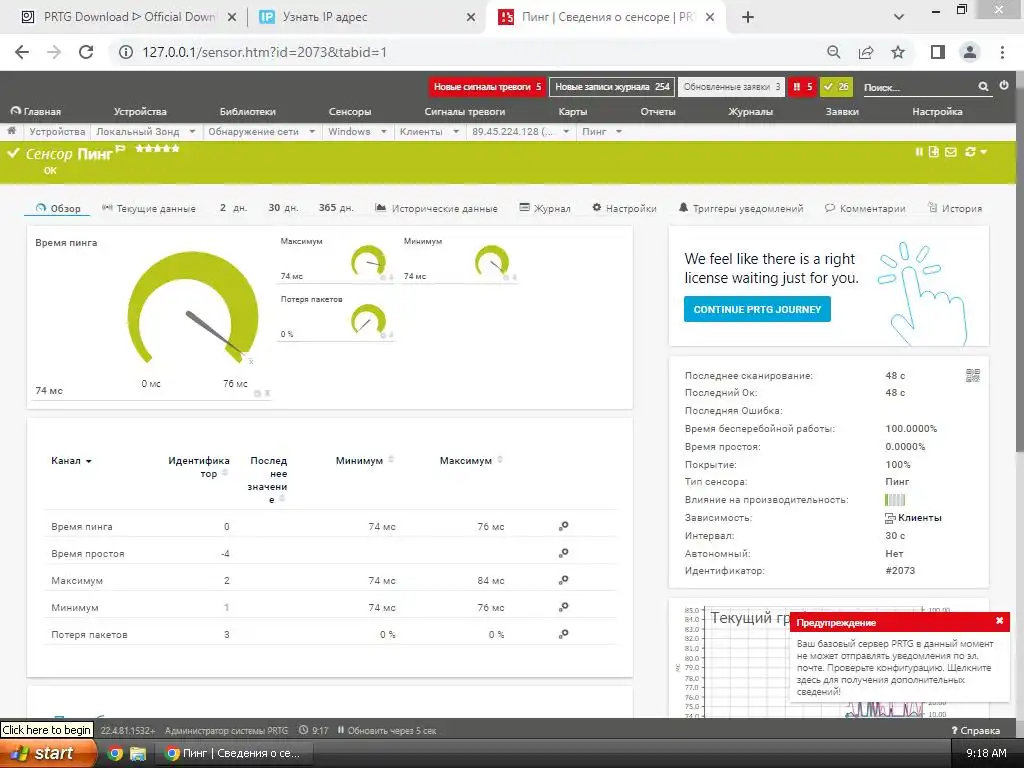Screen dimensions: 1024x768
Task: Open the Главная main menu
Action: (x=36, y=112)
